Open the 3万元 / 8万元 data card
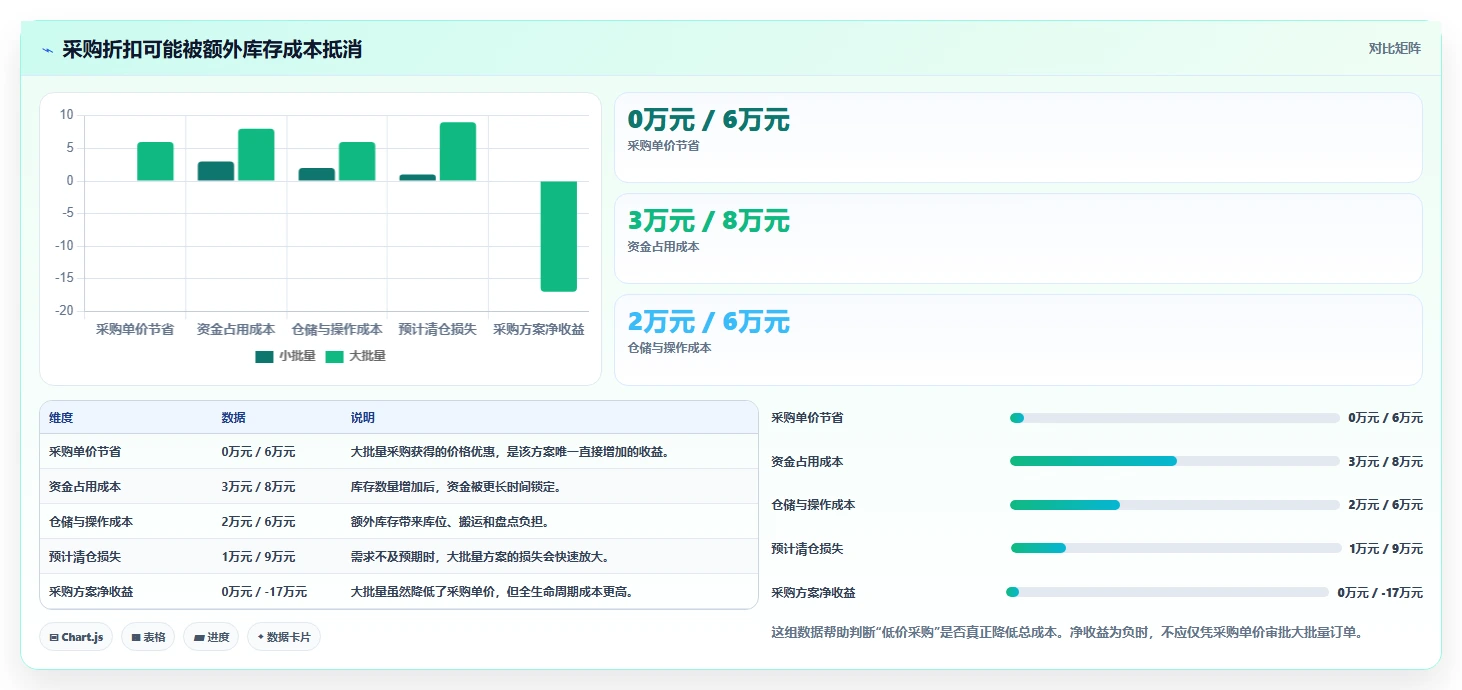The image size is (1462, 690). (x=1018, y=239)
